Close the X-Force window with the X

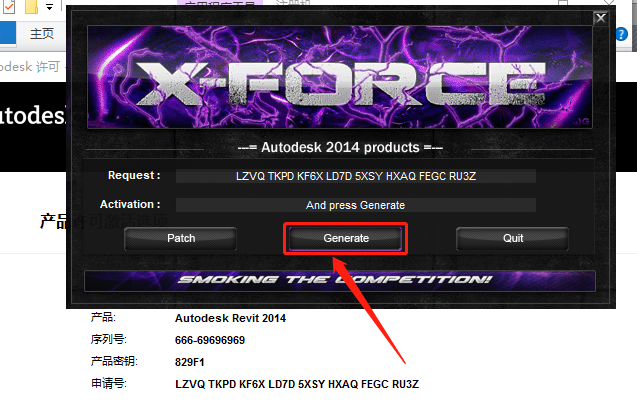tap(601, 18)
